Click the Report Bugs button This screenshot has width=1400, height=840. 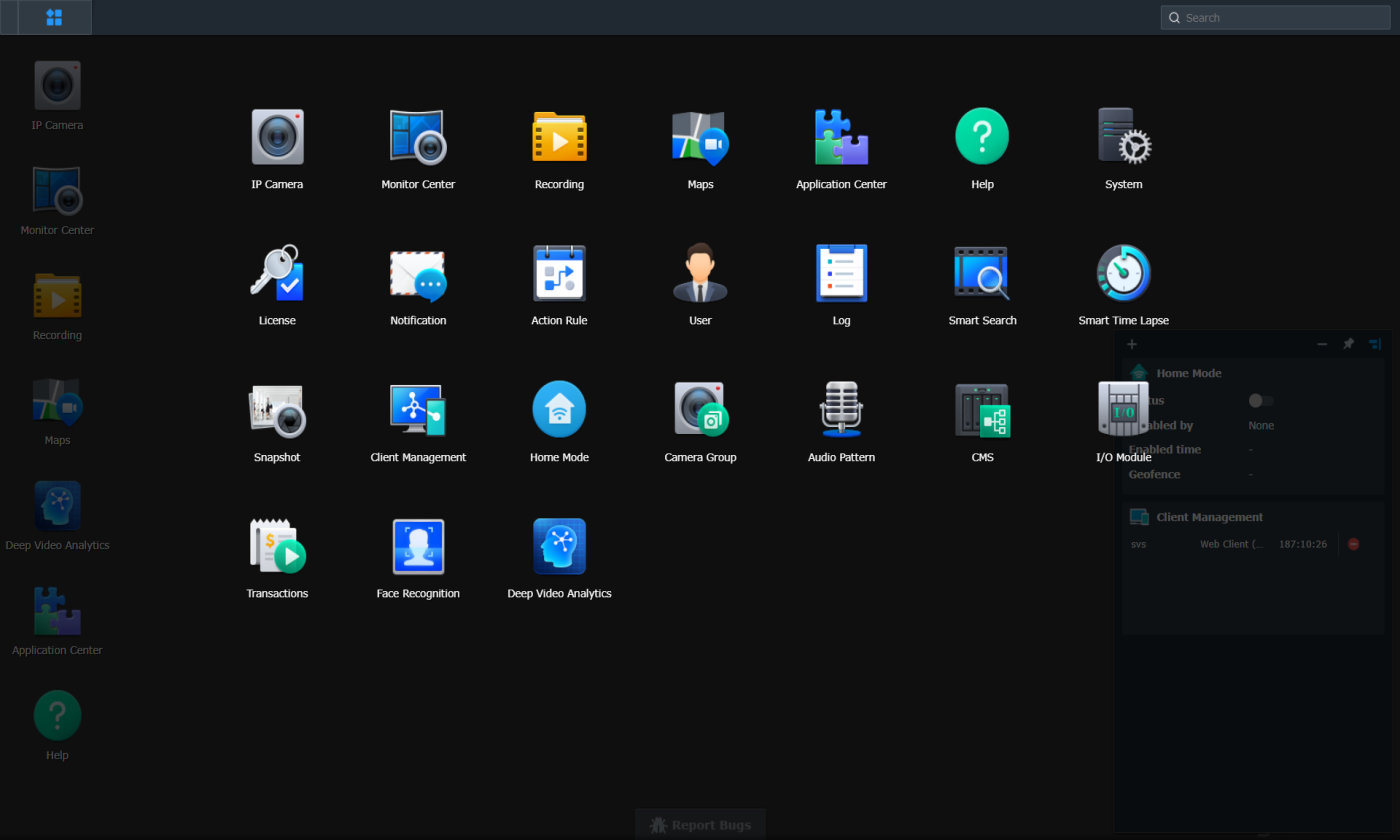[x=700, y=824]
